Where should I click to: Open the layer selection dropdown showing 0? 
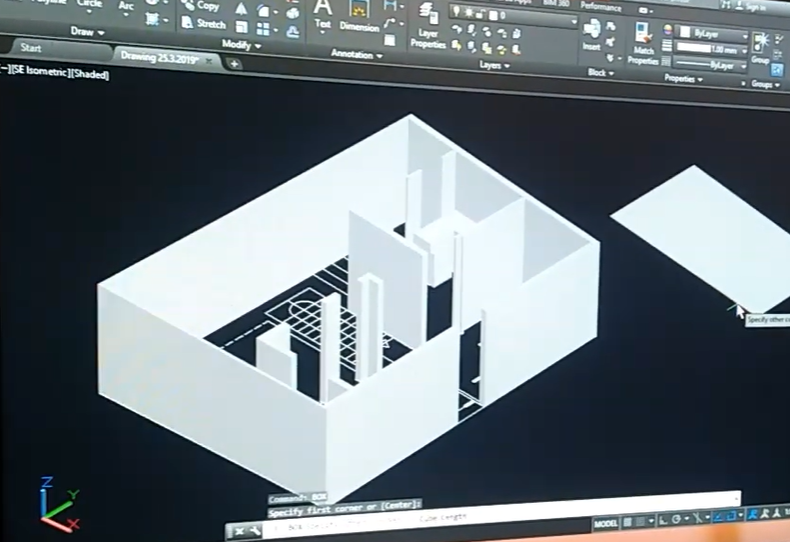coord(513,18)
